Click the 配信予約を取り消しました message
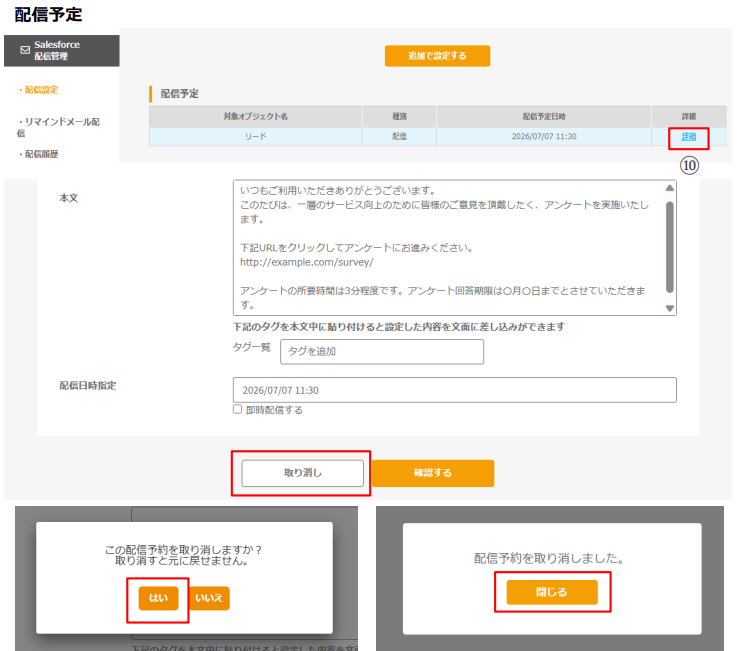Image resolution: width=739 pixels, height=651 pixels. 550,558
